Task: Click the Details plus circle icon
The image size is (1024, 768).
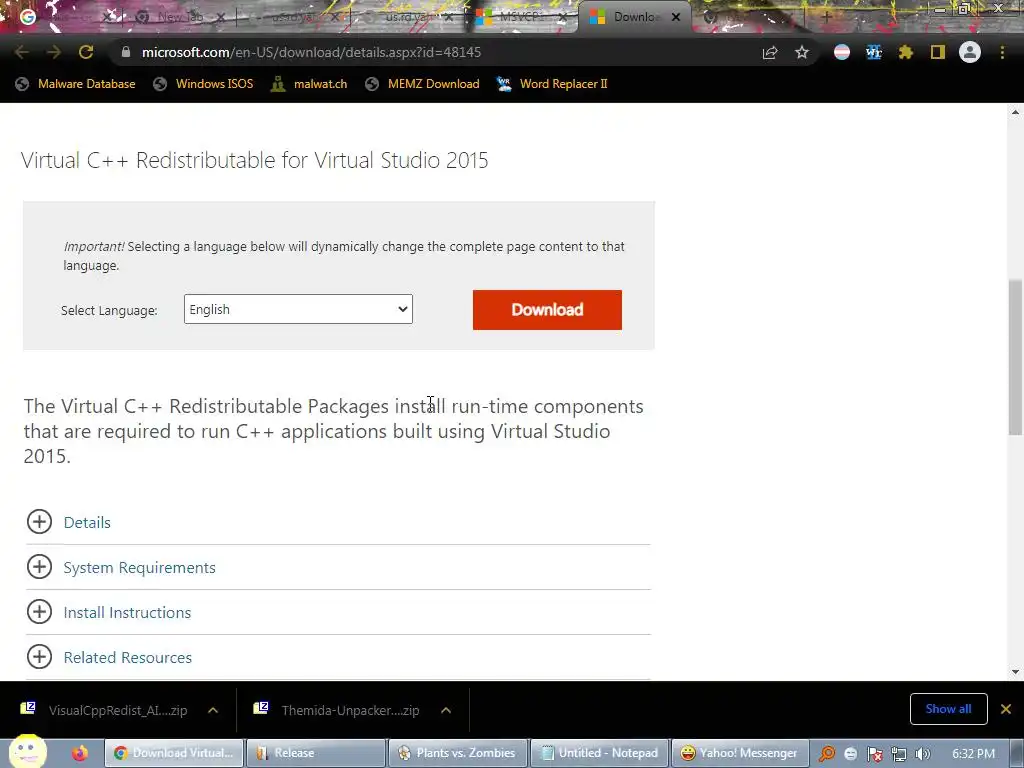Action: [x=39, y=522]
